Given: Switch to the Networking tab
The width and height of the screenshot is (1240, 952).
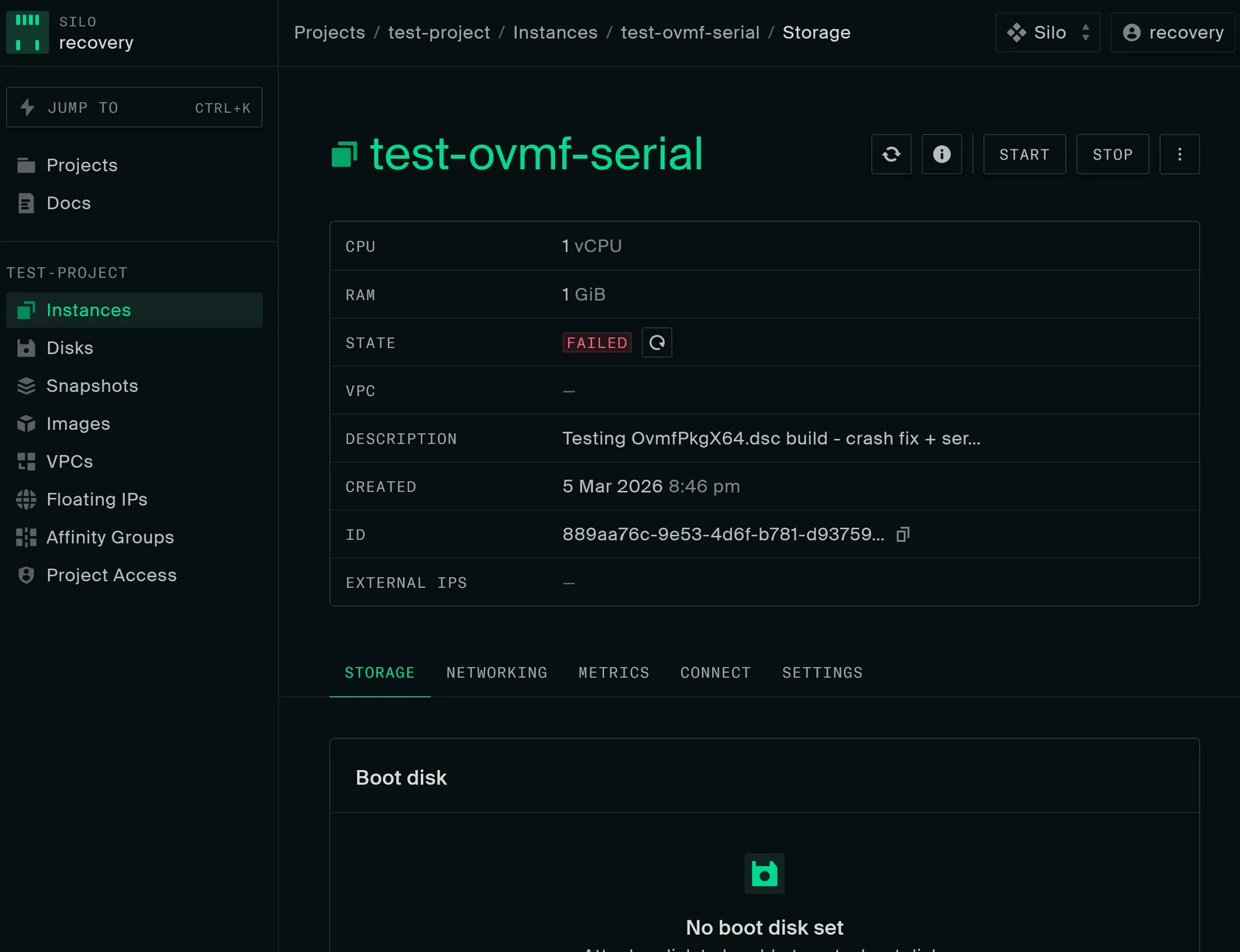Looking at the screenshot, I should [x=496, y=672].
